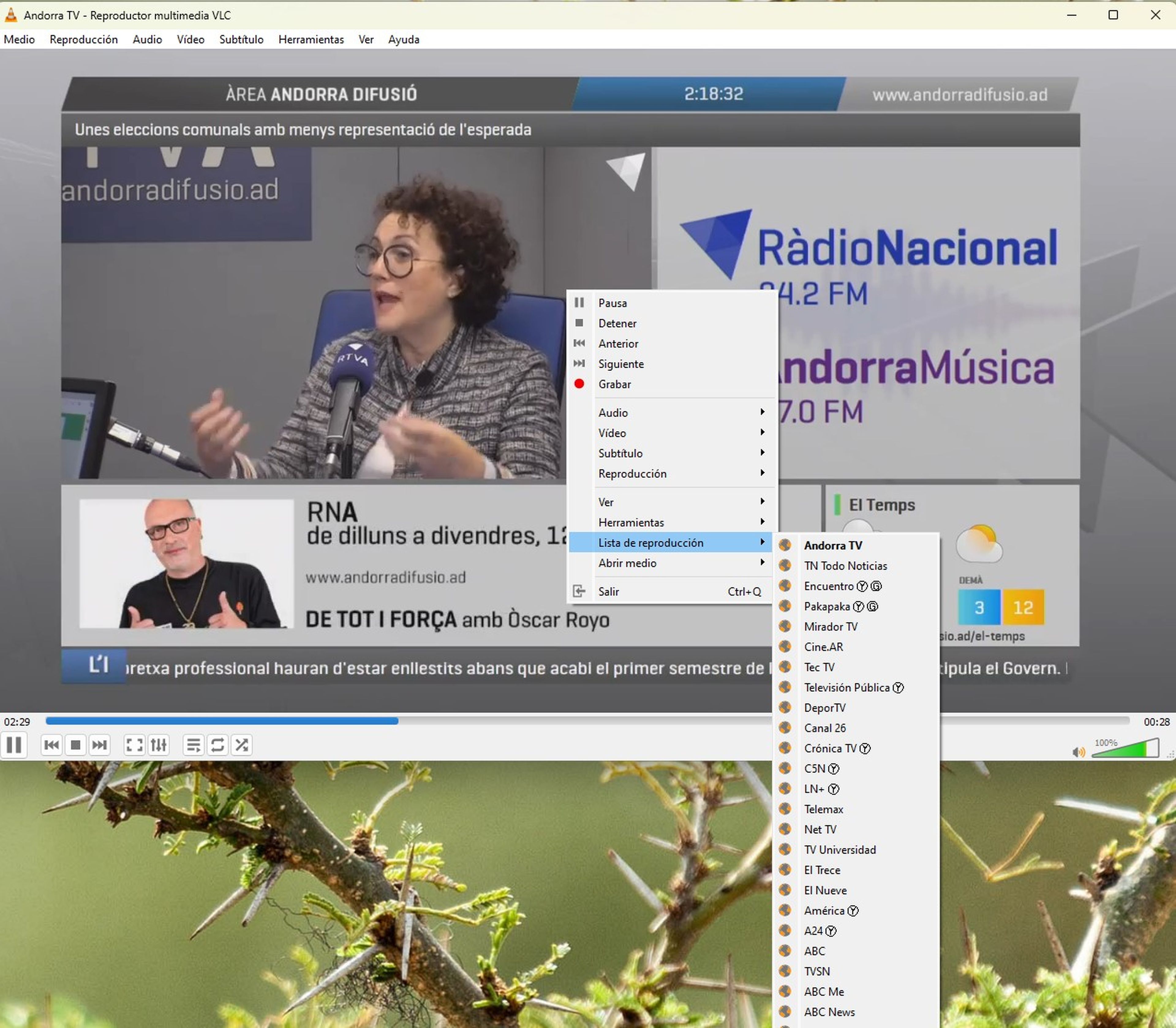This screenshot has height=1028, width=1176.
Task: Expand the Abrir medio submenu
Action: click(672, 563)
